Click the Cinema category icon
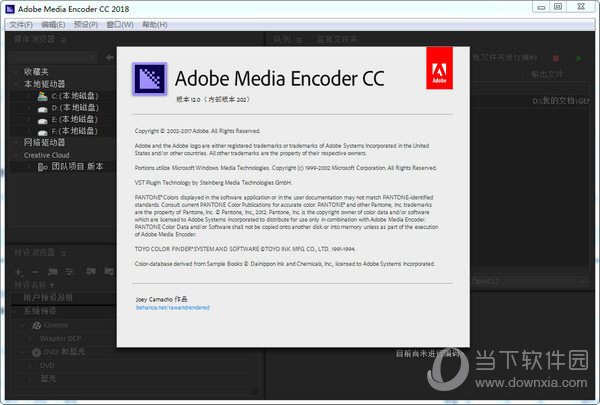Viewport: 600px width, 405px height. tap(36, 325)
